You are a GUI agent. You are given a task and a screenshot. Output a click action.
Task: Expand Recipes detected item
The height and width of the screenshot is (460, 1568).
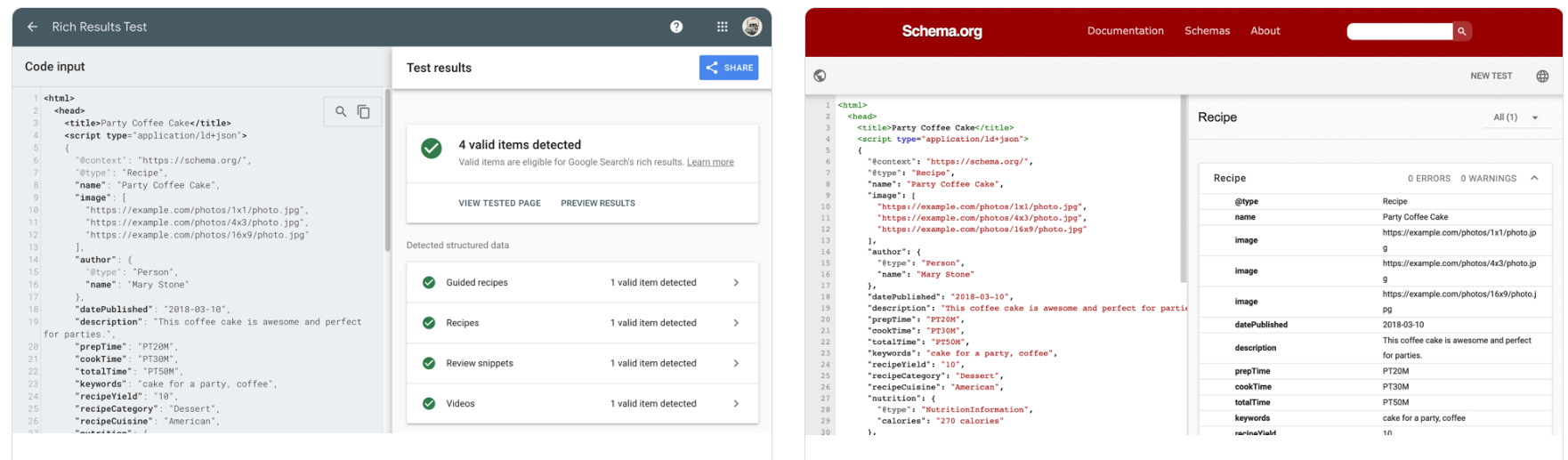click(583, 323)
